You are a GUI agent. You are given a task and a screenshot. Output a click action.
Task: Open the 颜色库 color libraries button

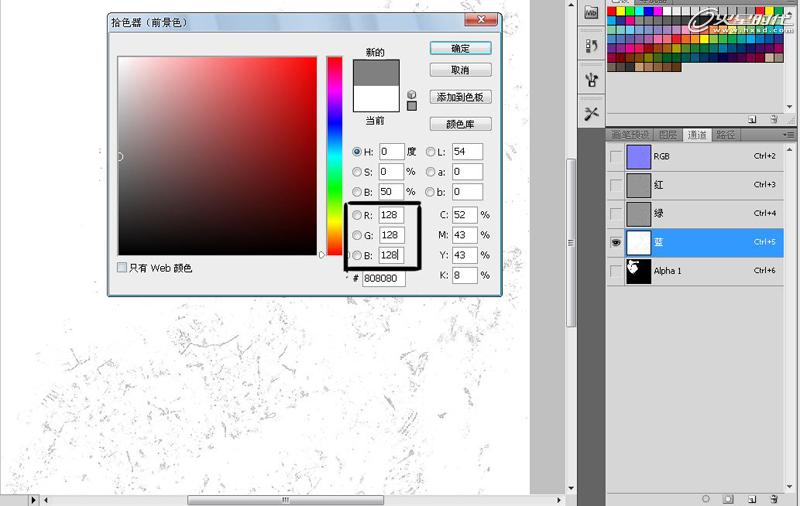461,124
